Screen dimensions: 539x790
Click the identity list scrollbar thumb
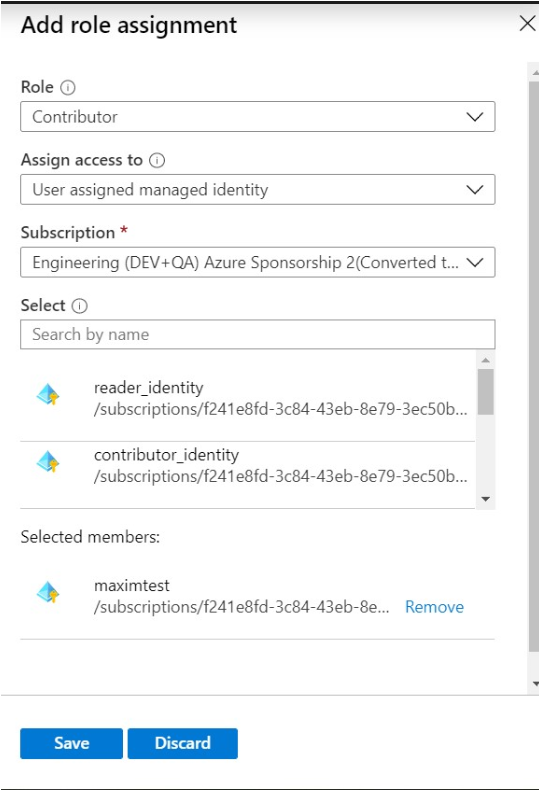coord(486,392)
